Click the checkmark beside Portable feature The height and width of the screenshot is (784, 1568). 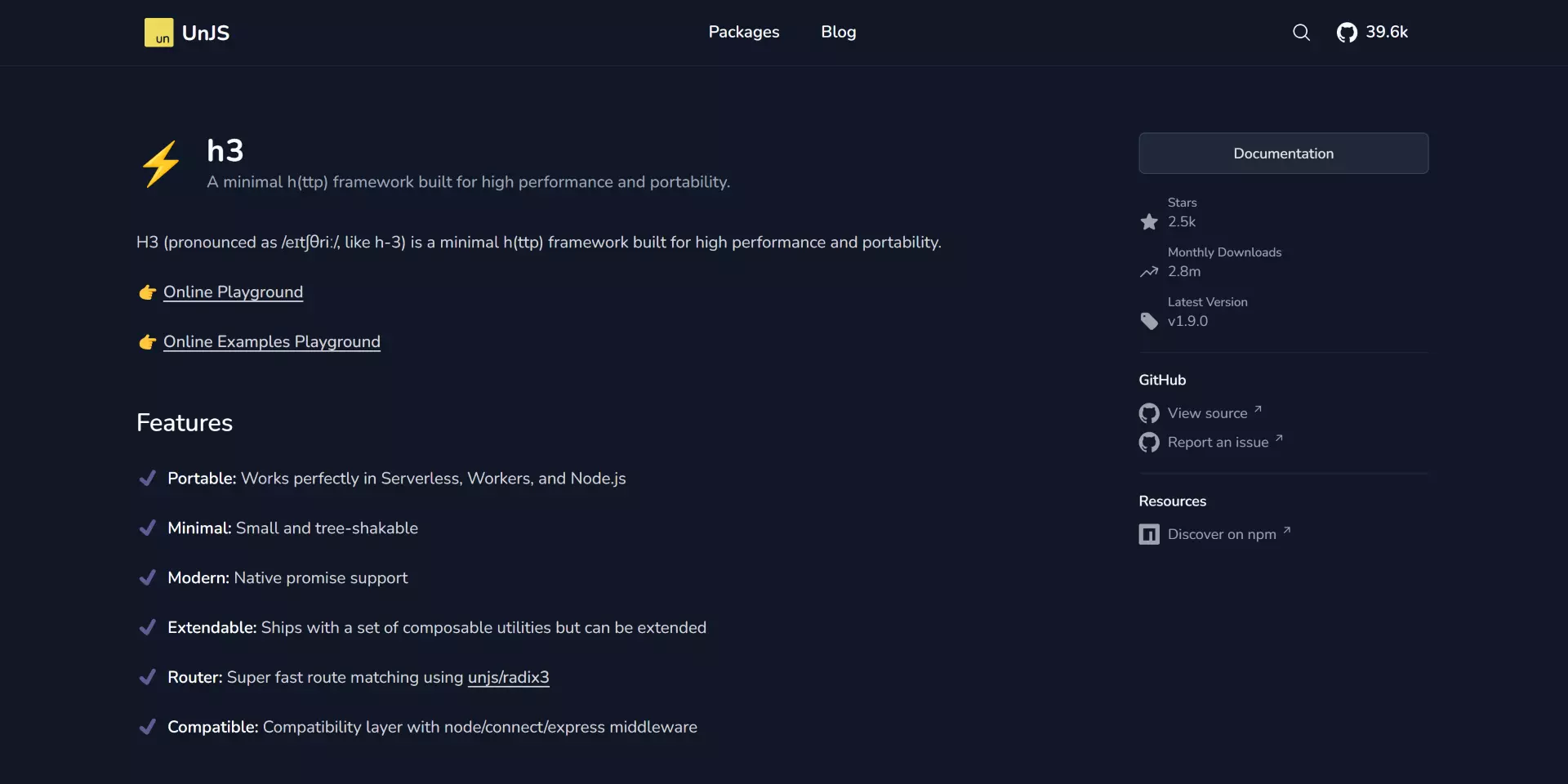tap(148, 479)
